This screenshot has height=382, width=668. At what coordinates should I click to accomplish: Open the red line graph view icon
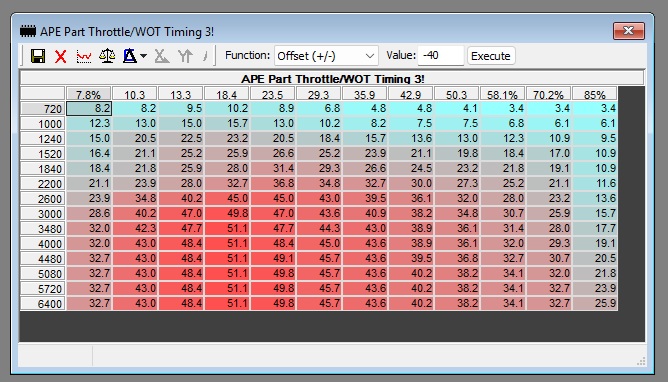84,56
